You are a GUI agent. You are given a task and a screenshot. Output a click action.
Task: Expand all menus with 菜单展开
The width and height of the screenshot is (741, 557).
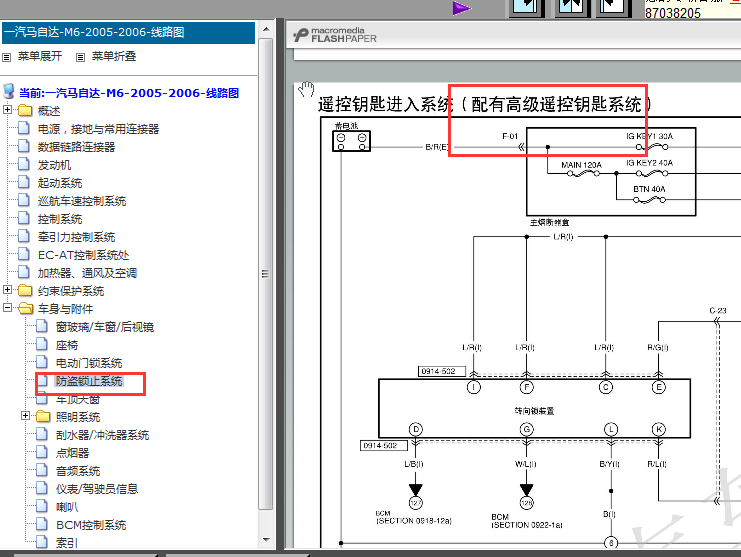click(x=40, y=56)
